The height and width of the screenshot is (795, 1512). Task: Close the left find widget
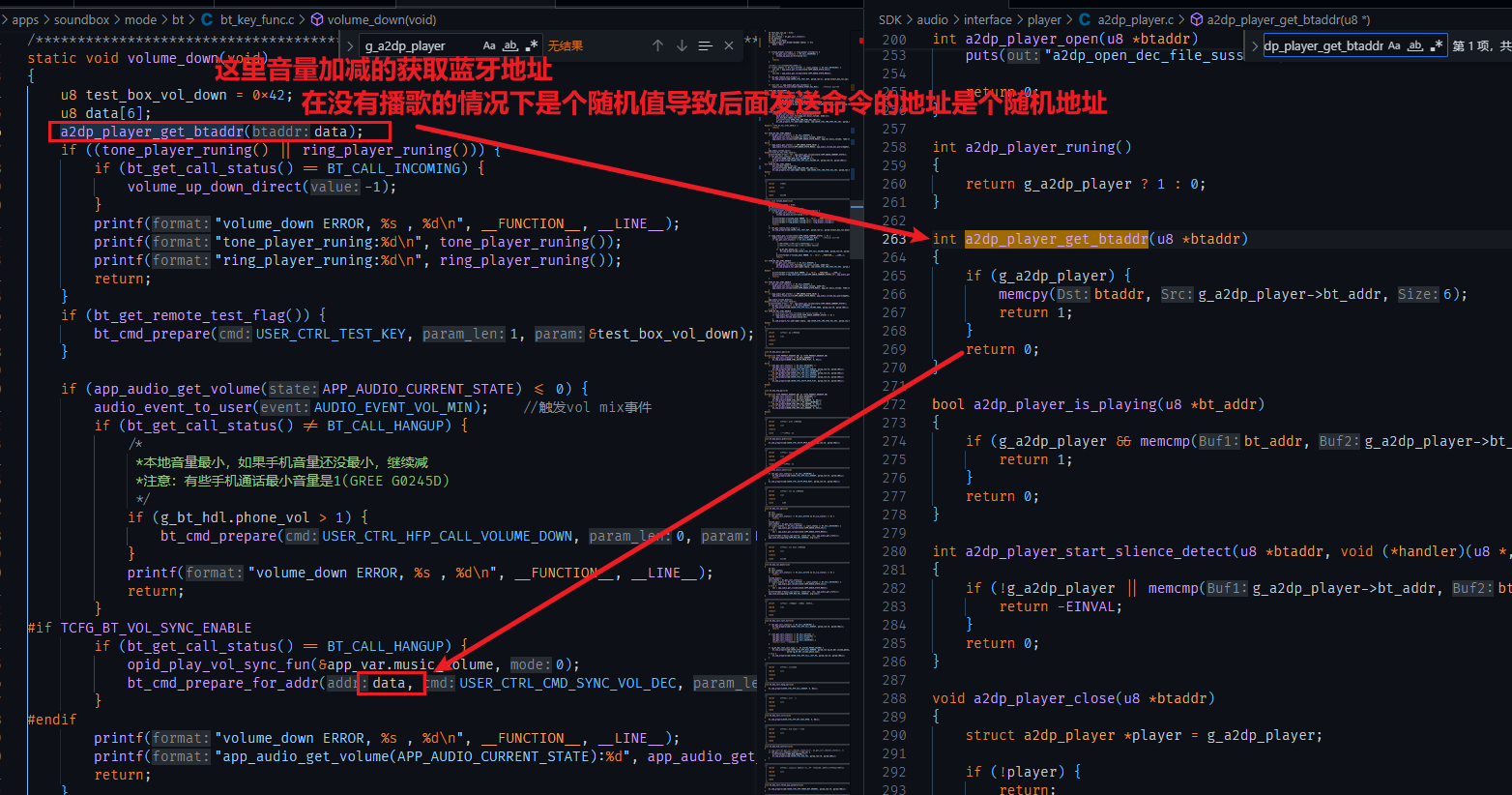(x=729, y=45)
